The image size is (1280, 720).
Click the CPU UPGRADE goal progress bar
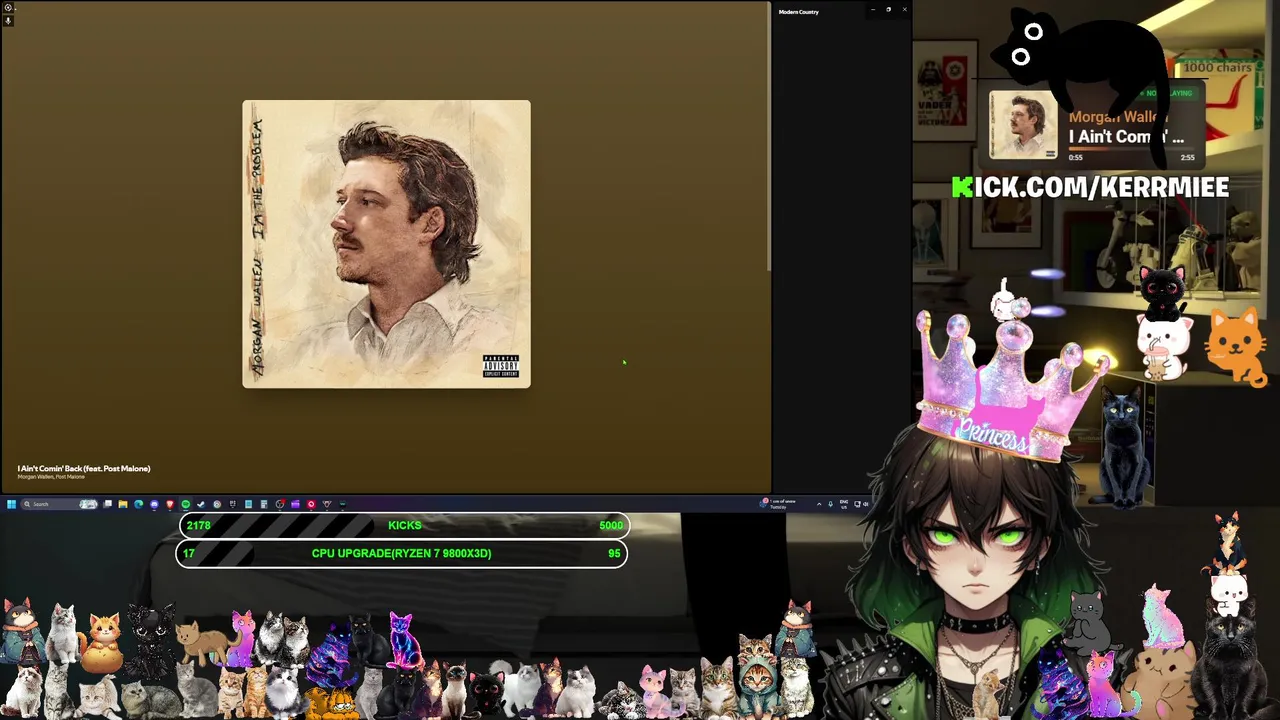coord(402,553)
